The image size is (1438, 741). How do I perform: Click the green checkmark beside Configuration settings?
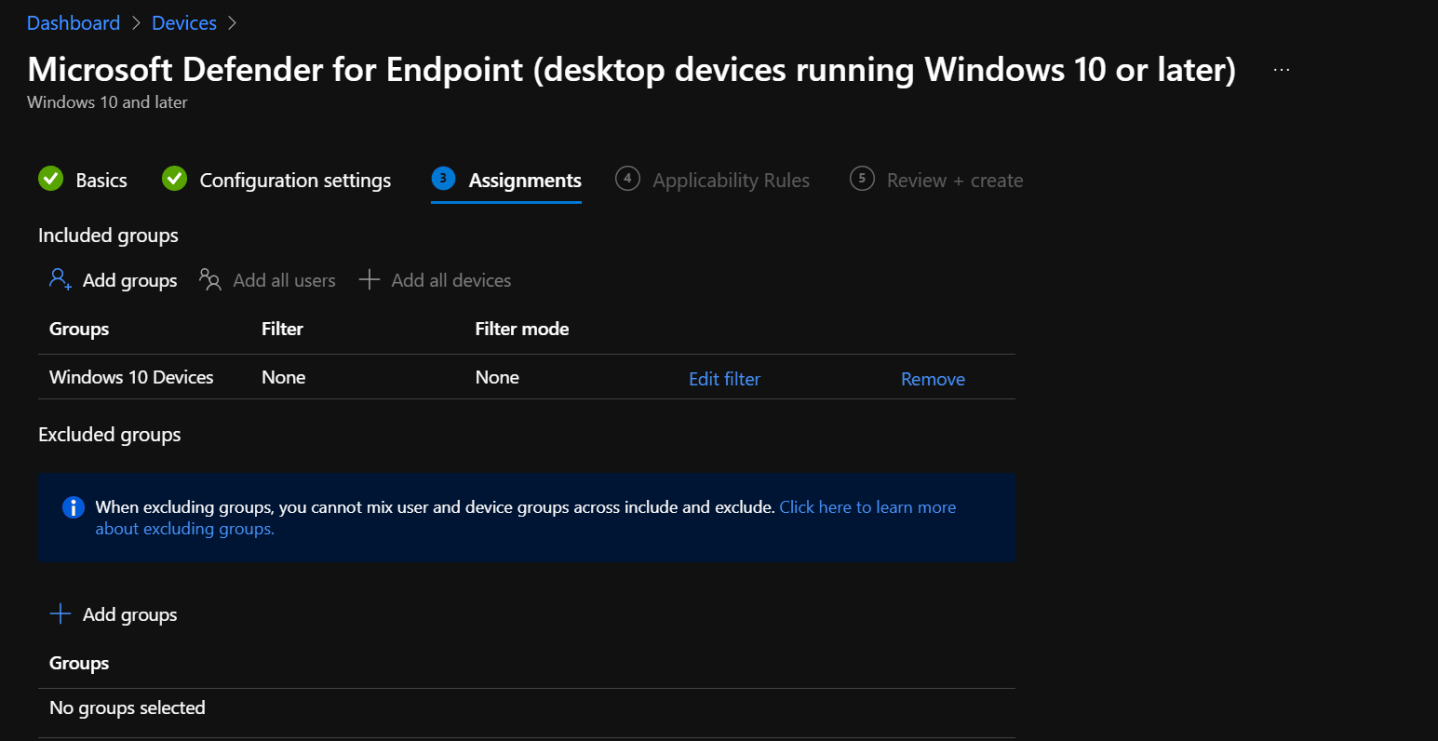coord(175,179)
